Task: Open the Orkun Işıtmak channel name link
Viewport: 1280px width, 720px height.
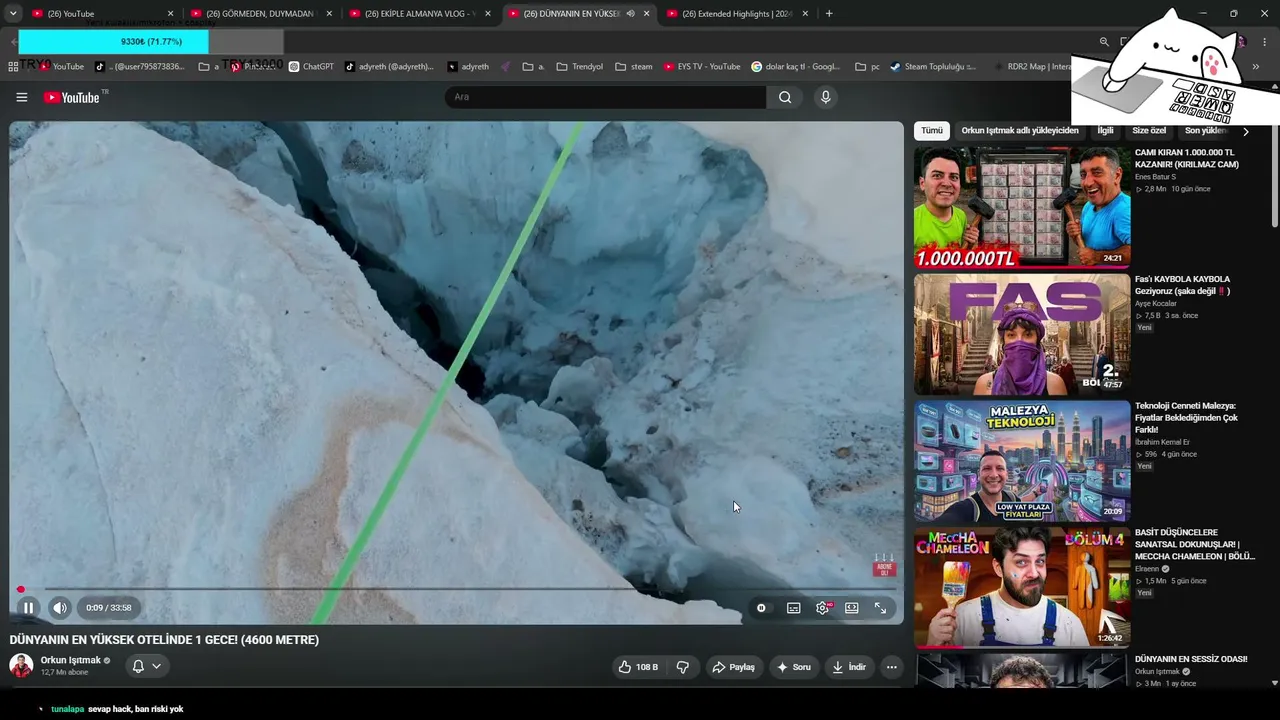Action: click(71, 660)
